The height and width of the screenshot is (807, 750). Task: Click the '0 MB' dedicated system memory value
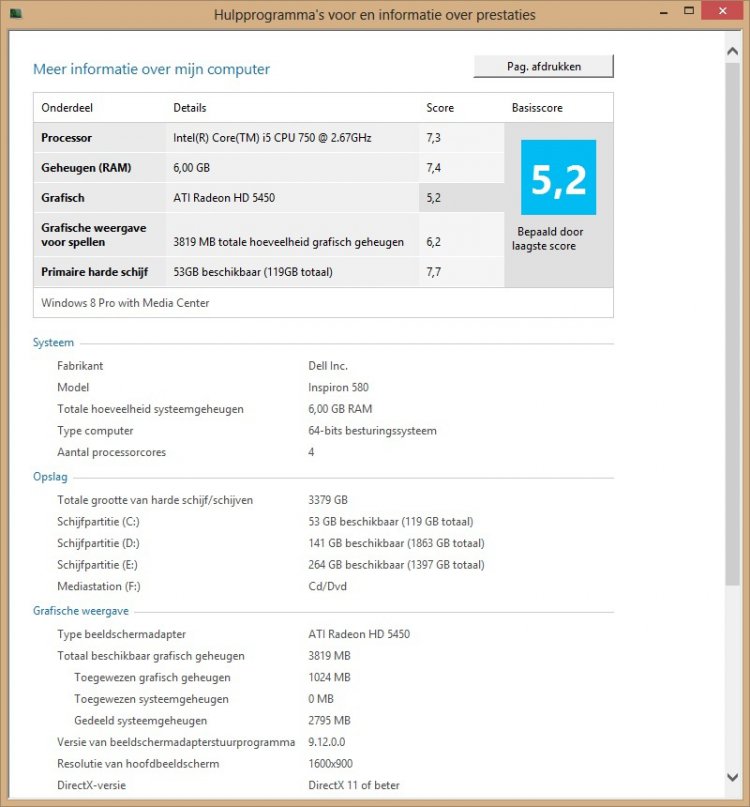pyautogui.click(x=321, y=699)
